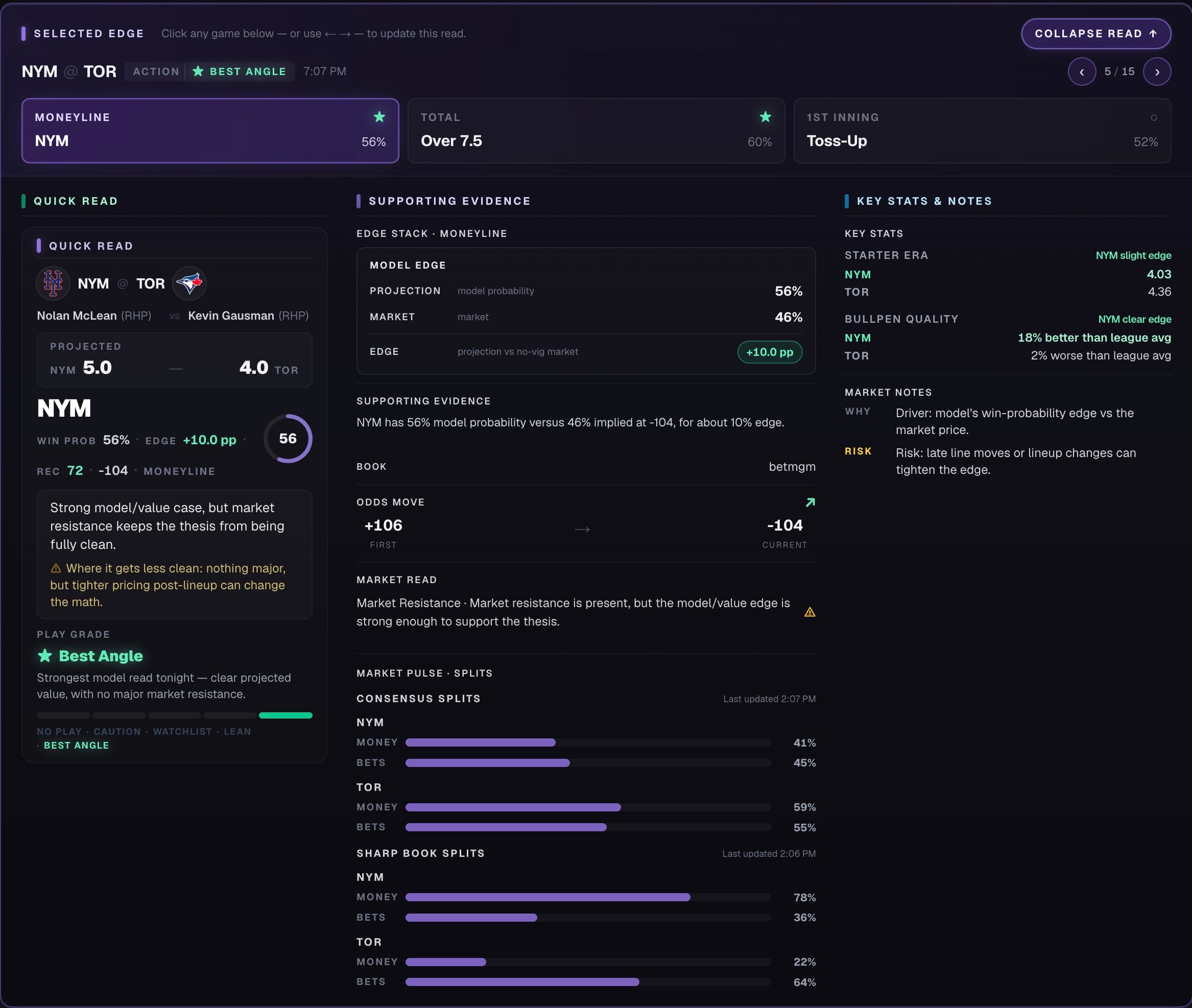This screenshot has height=1008, width=1192.
Task: Select the Moneyline NYM card
Action: [210, 130]
